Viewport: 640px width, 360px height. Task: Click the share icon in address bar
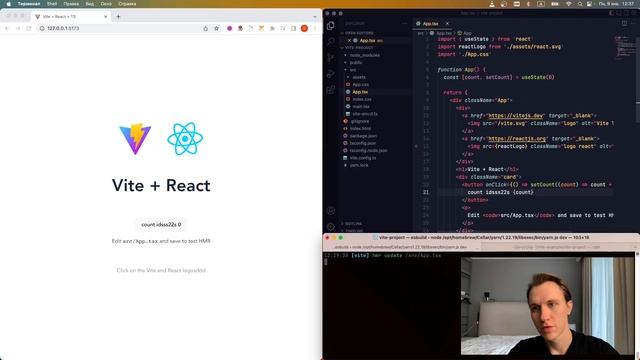click(x=205, y=28)
